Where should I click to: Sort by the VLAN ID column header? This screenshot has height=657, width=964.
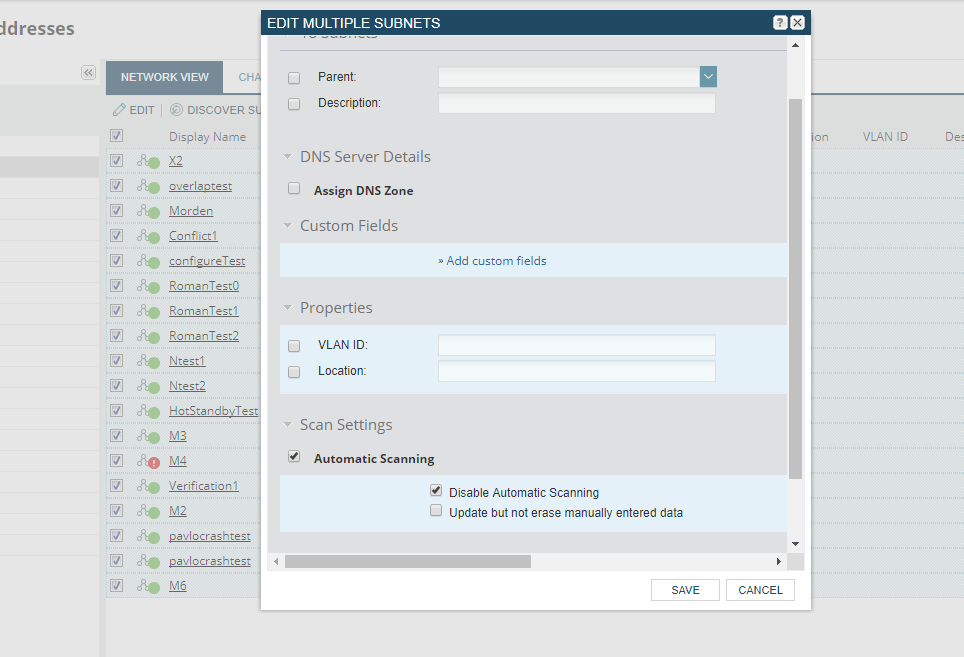tap(885, 136)
